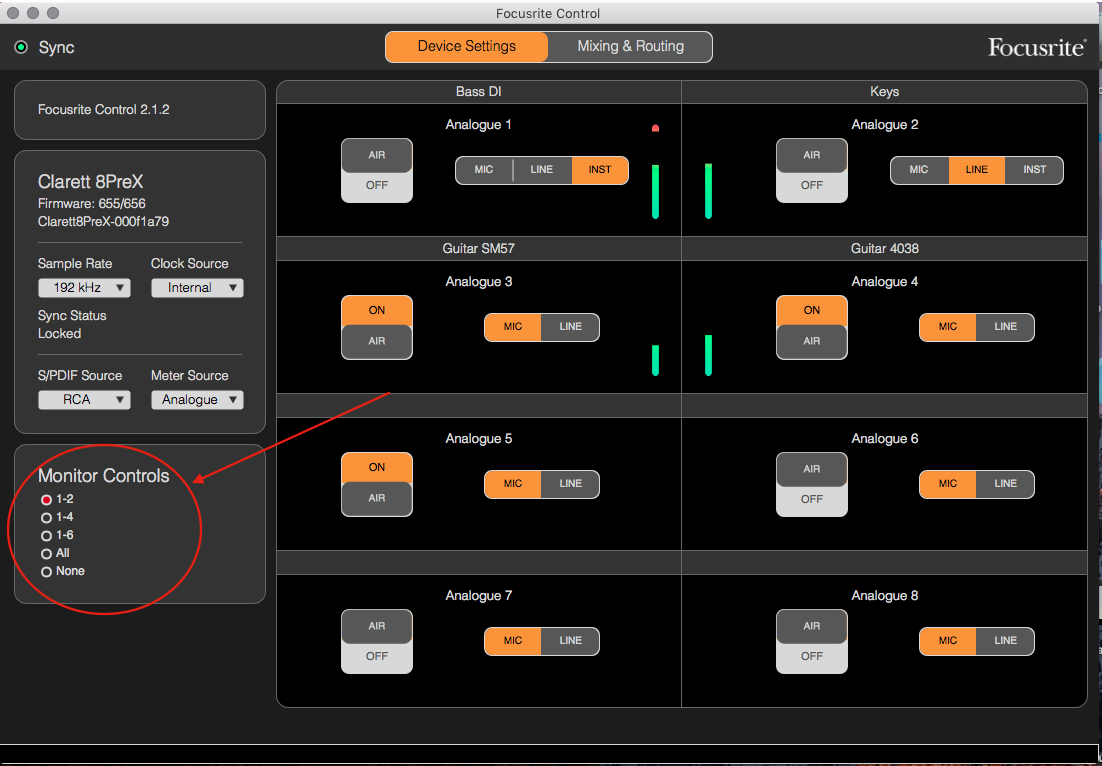Click the Analogue 3 green level meter
The height and width of the screenshot is (766, 1102).
coord(655,360)
